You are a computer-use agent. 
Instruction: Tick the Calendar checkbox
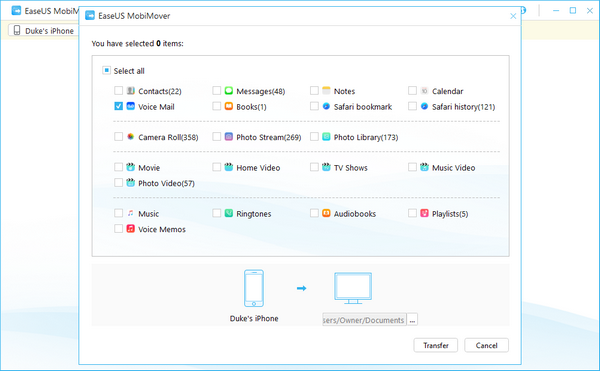click(412, 91)
